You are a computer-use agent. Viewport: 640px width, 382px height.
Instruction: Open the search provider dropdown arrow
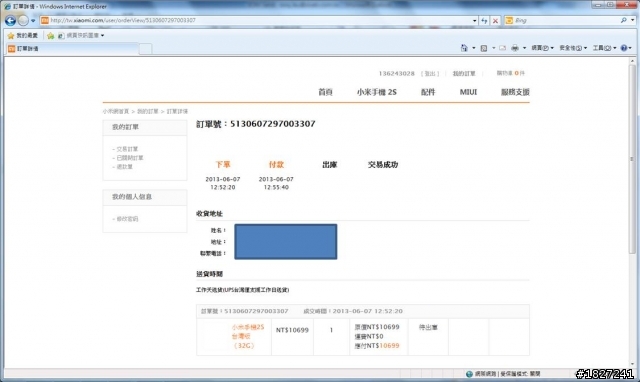632,20
